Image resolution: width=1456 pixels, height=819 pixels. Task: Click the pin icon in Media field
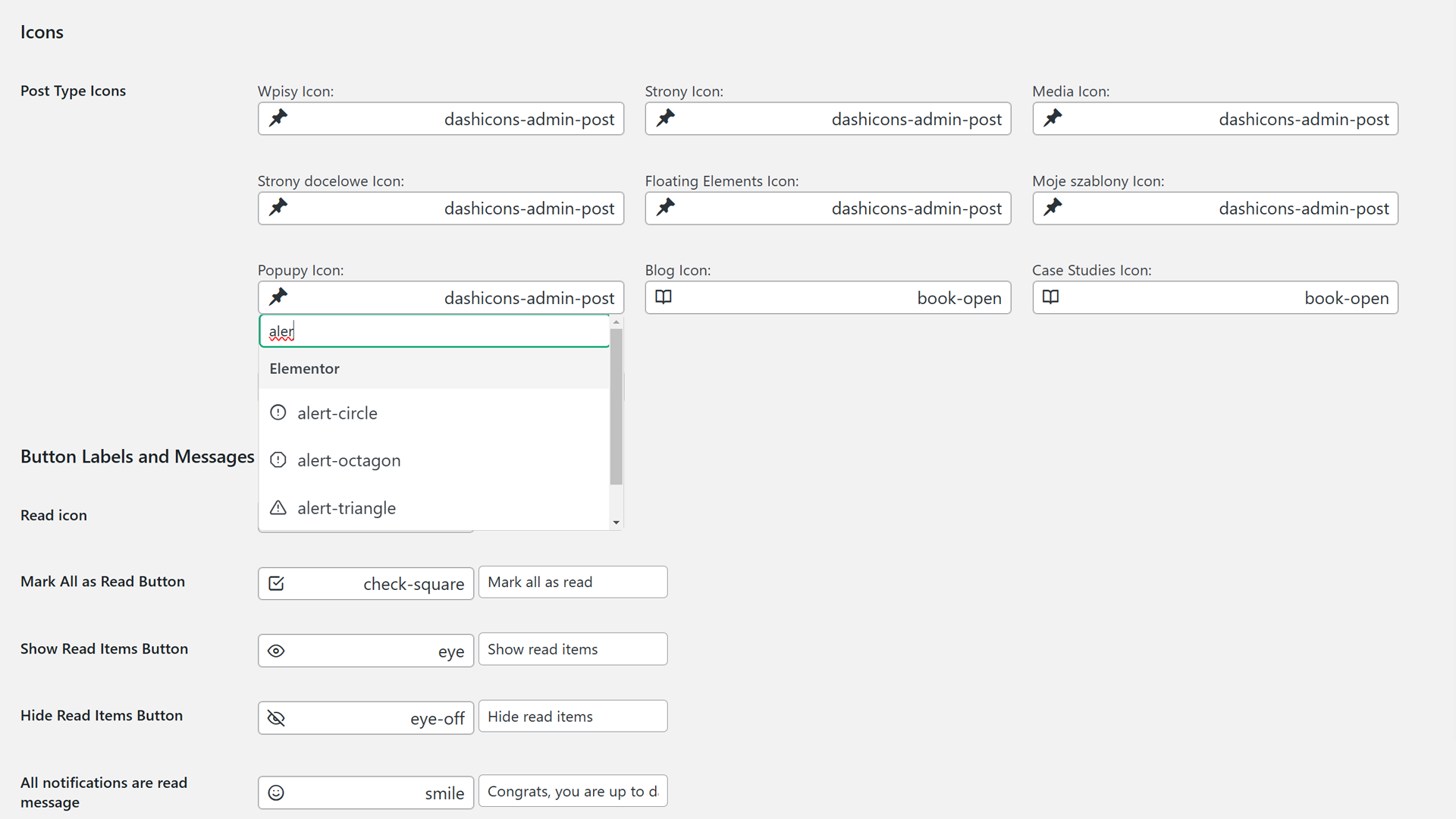pyautogui.click(x=1053, y=118)
